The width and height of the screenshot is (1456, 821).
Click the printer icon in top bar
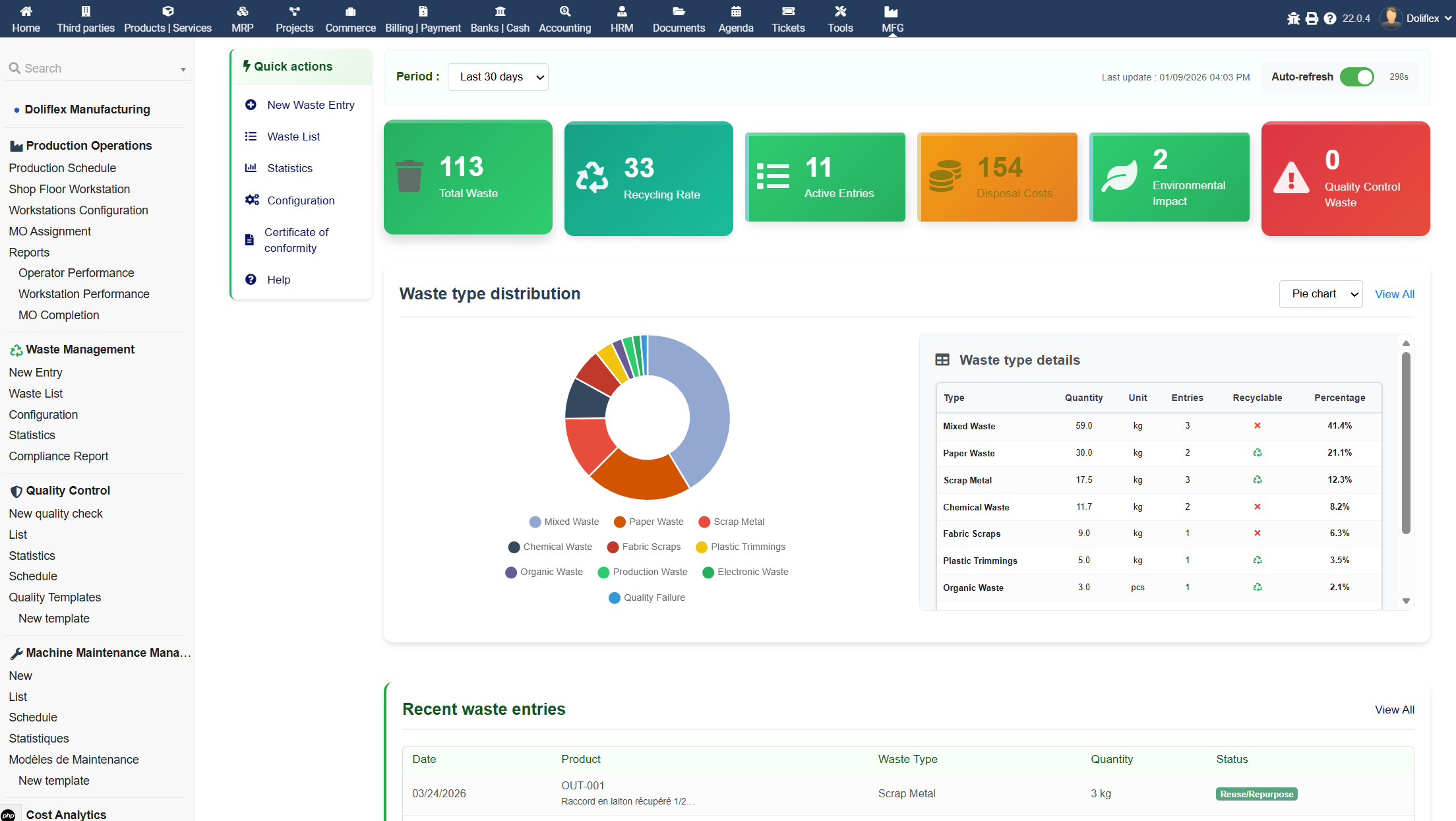click(1312, 18)
